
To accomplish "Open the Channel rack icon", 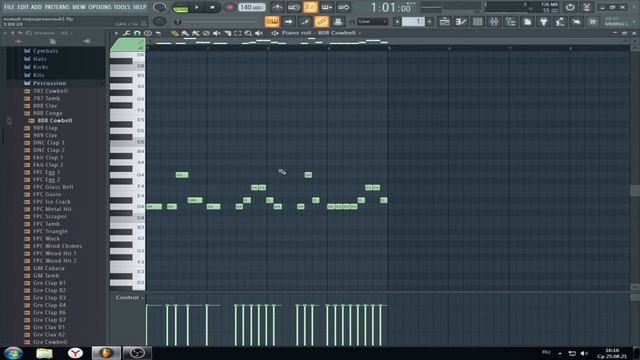I will (x=478, y=21).
